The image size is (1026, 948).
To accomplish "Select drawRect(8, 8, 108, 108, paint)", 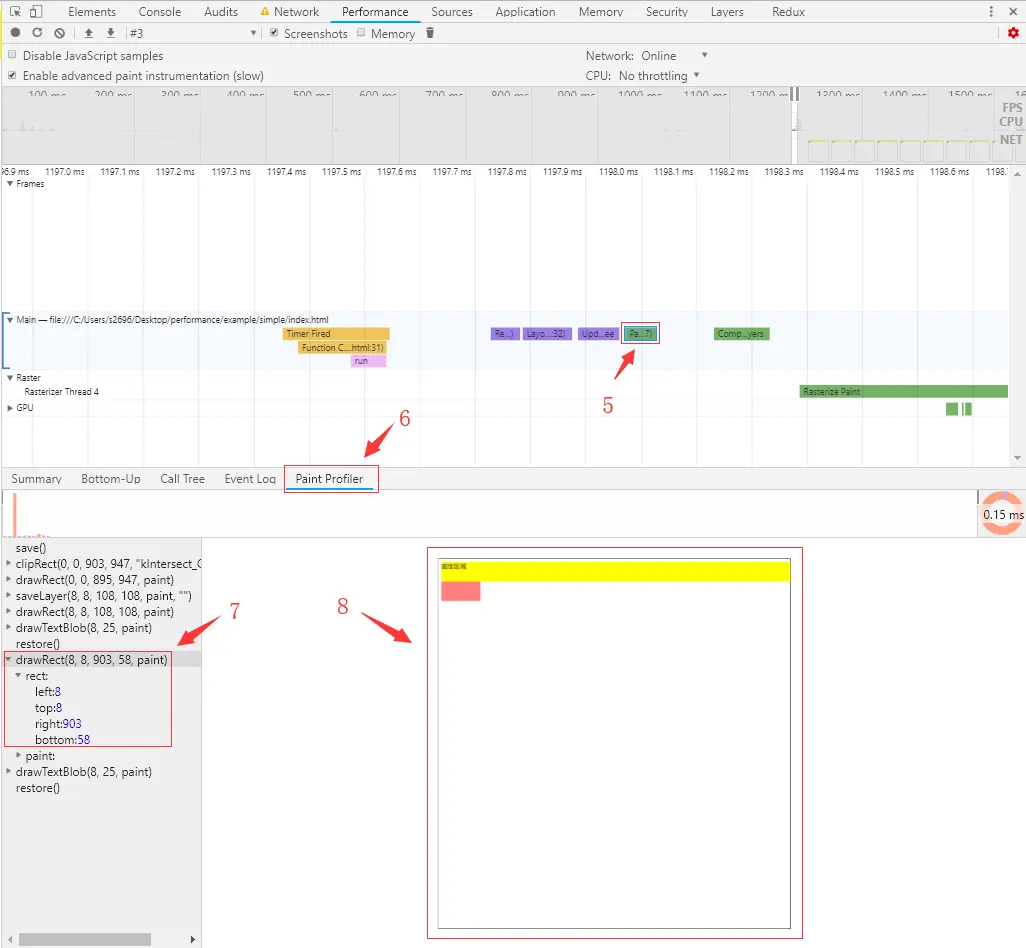I will tap(95, 612).
